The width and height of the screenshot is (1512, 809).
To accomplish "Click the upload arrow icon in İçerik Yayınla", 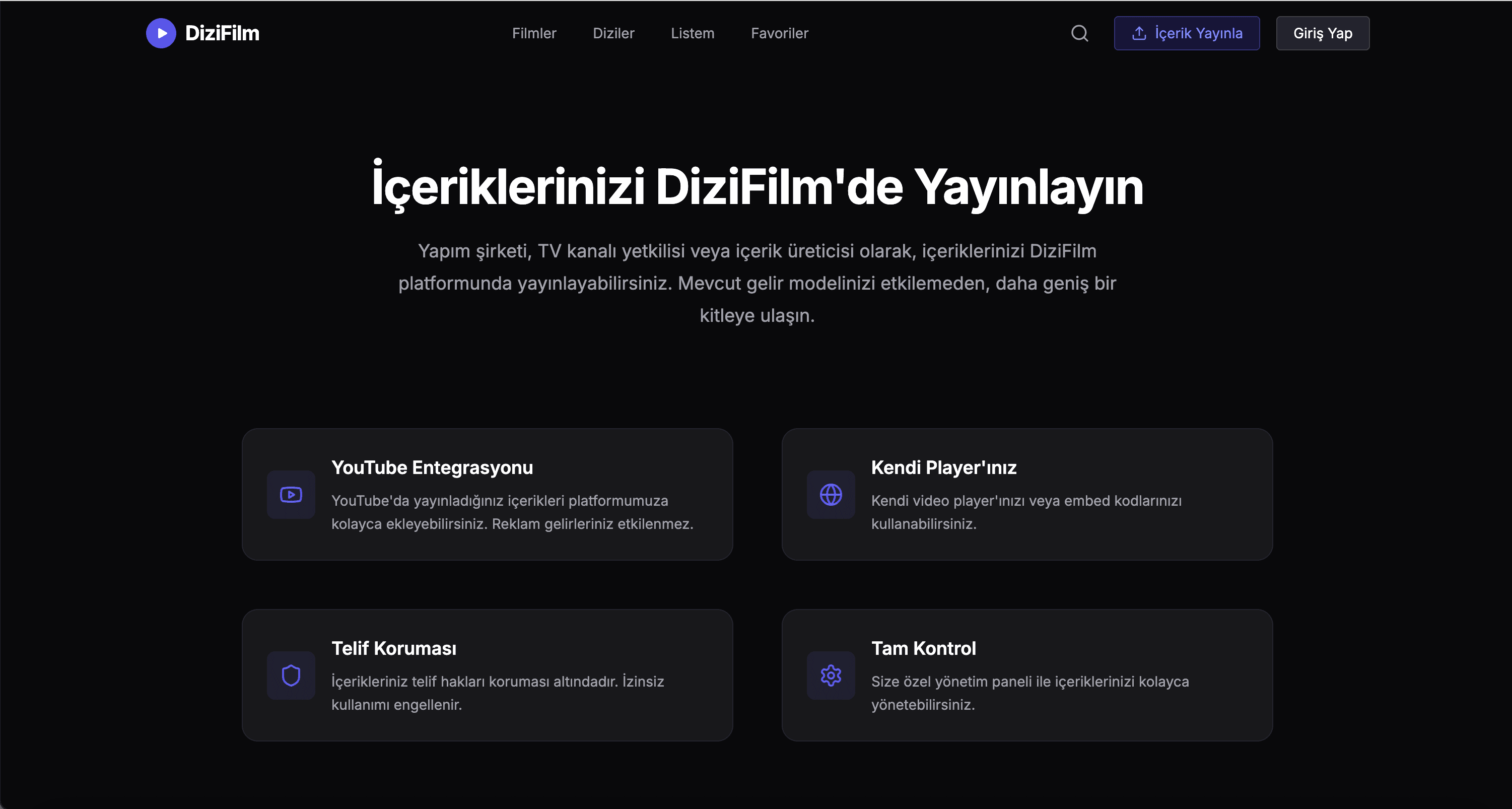I will 1139,33.
